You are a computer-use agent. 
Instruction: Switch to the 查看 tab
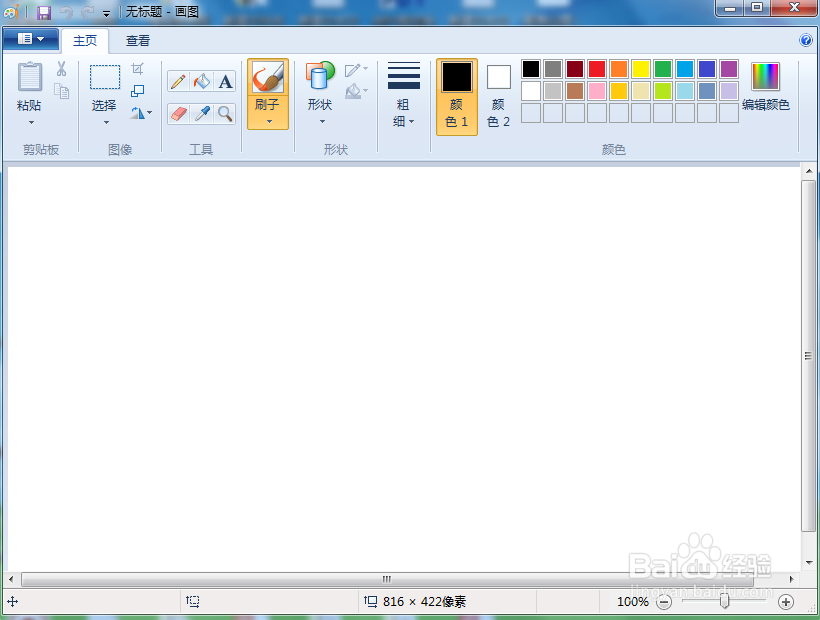coord(138,41)
